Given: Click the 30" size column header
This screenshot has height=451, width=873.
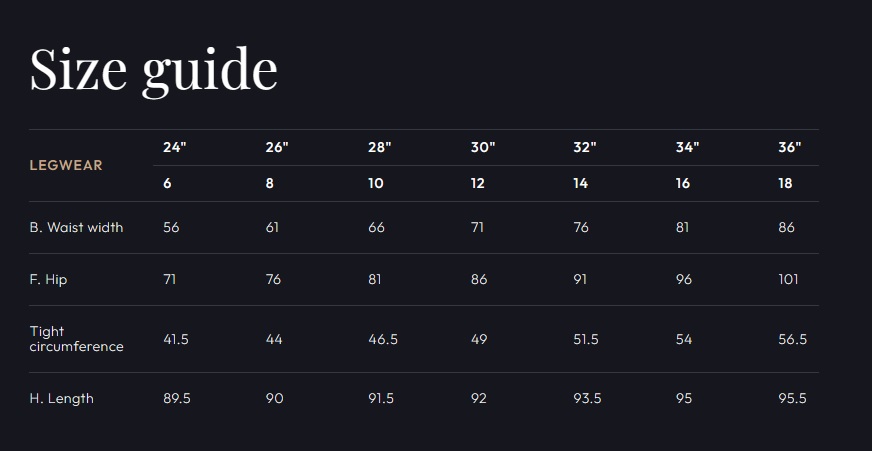Looking at the screenshot, I should (483, 148).
